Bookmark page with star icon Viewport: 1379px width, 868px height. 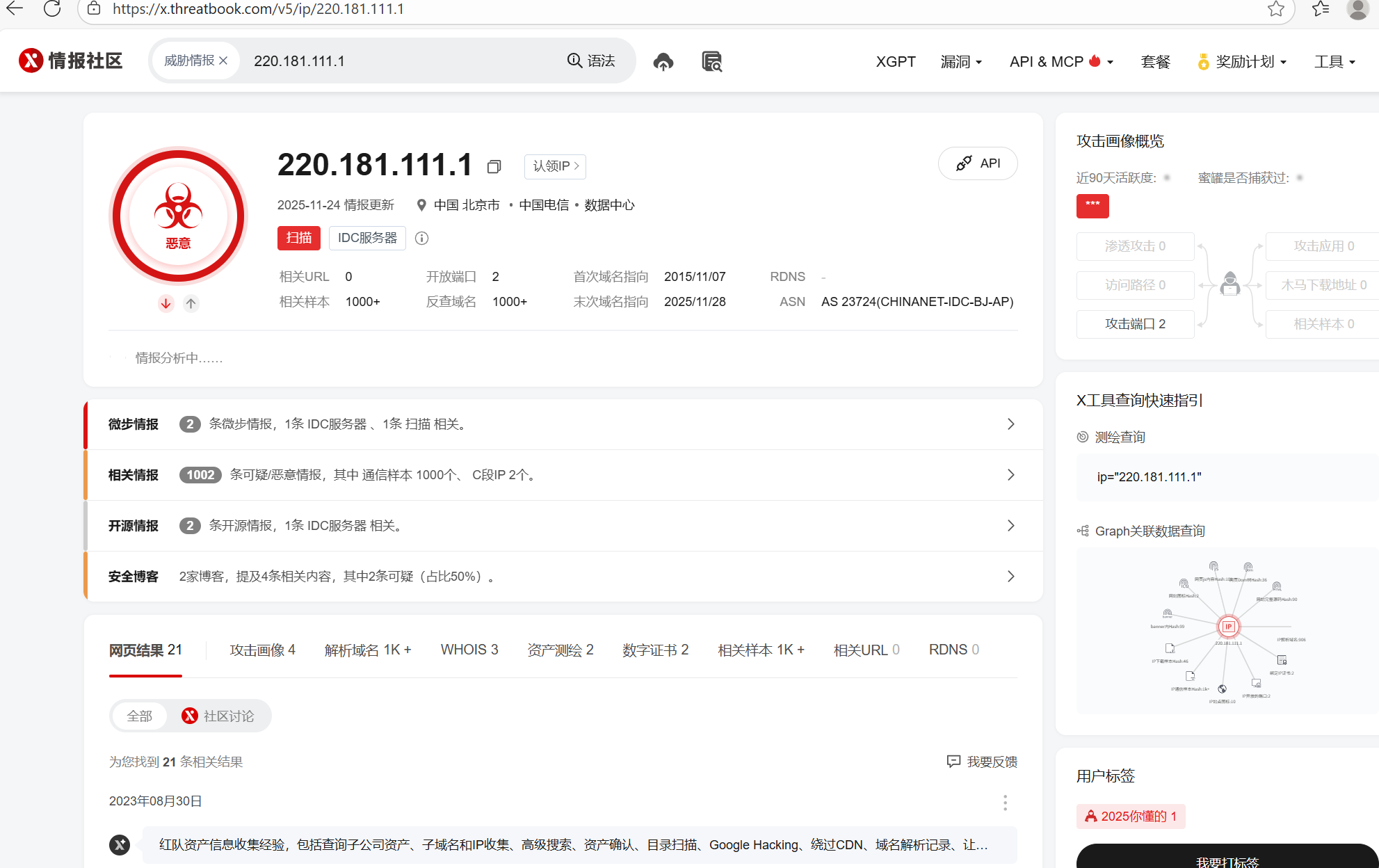tap(1275, 9)
